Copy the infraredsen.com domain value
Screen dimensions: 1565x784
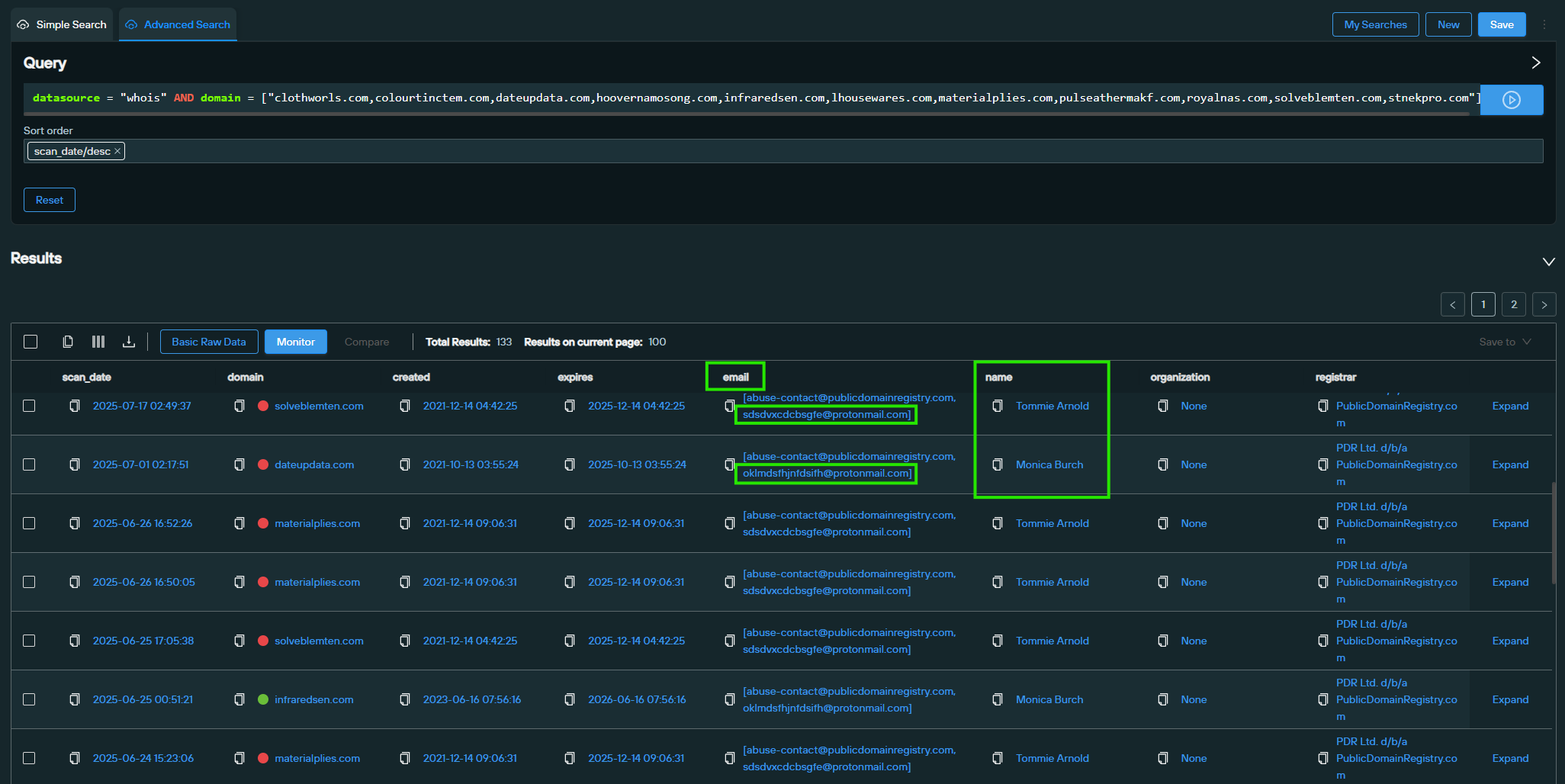tap(239, 699)
